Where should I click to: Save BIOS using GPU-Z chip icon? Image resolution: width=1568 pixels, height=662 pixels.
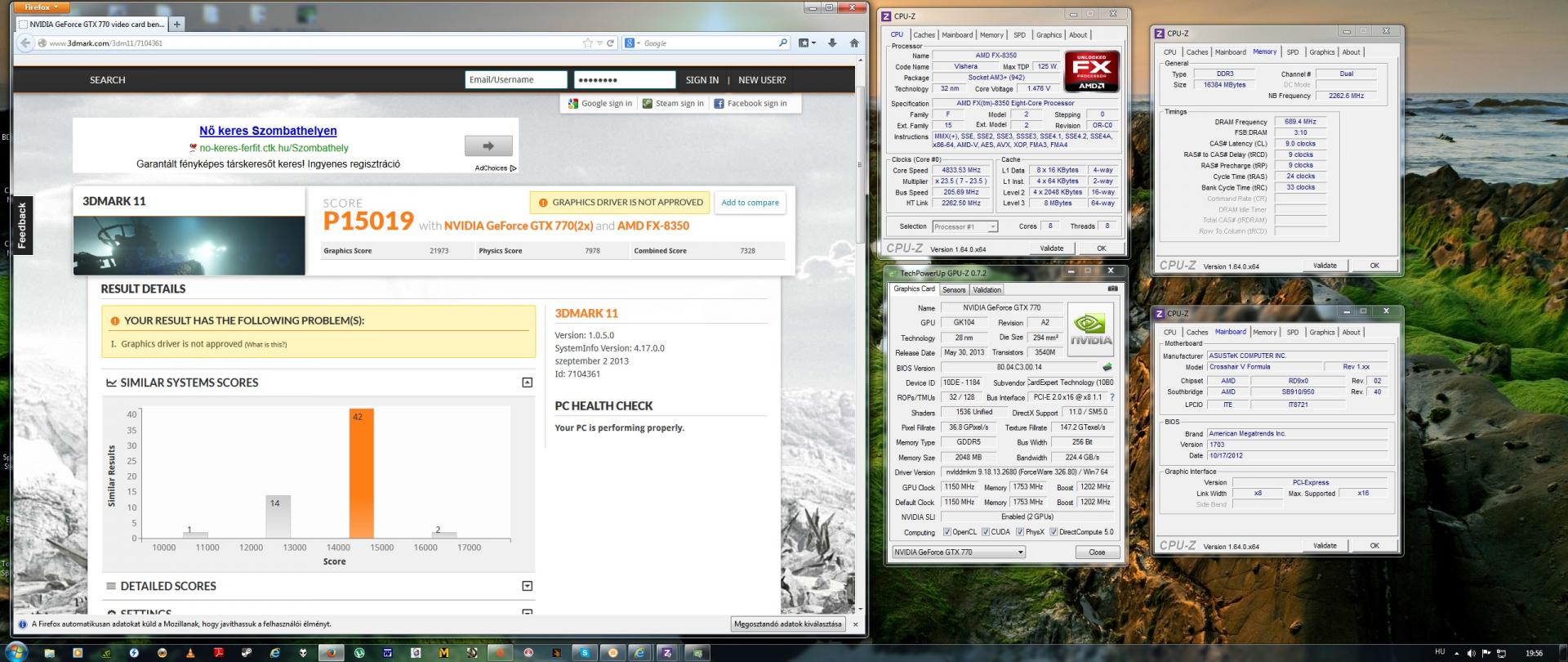(x=1107, y=367)
